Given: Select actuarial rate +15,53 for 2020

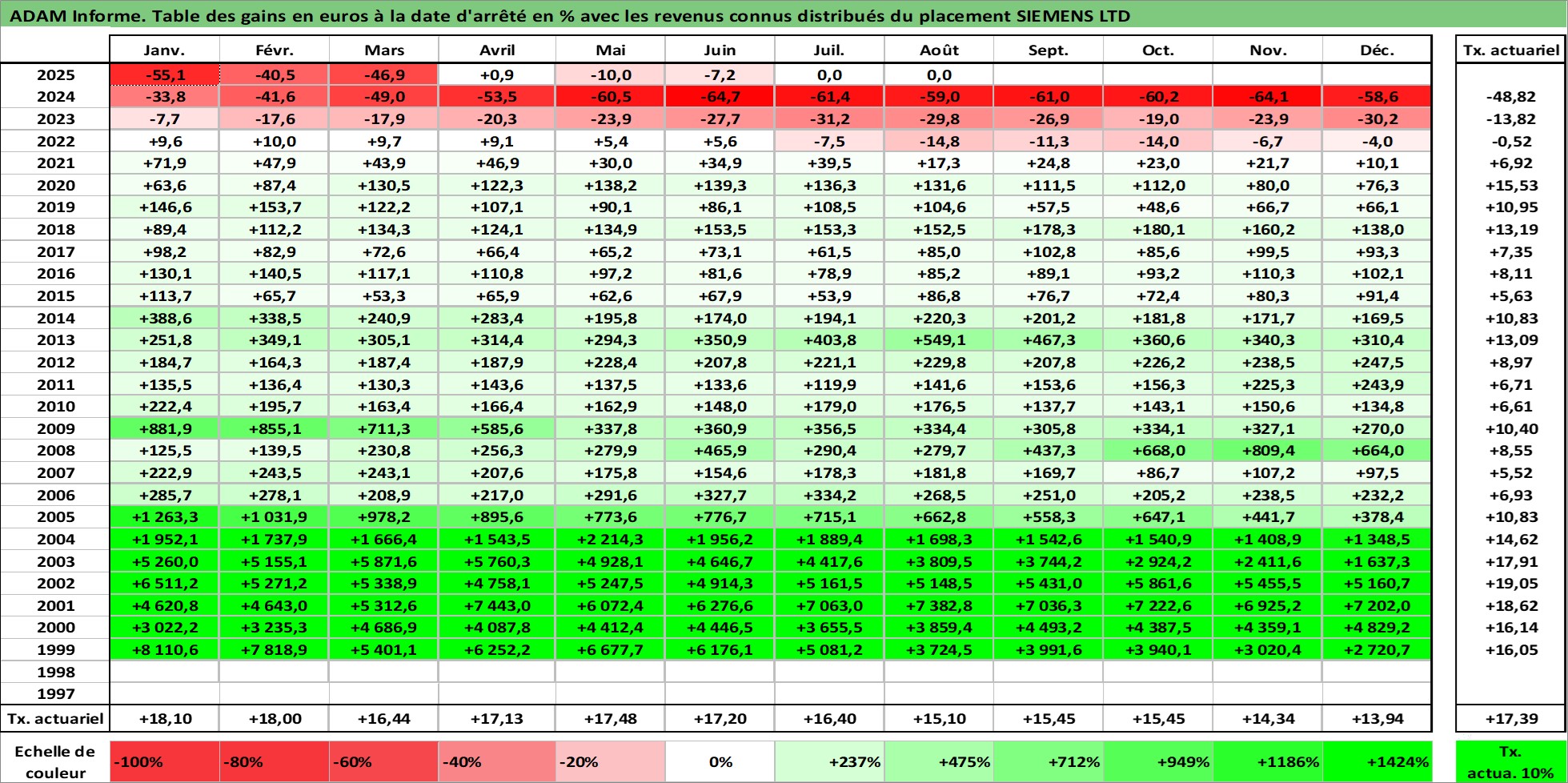Looking at the screenshot, I should (1511, 186).
